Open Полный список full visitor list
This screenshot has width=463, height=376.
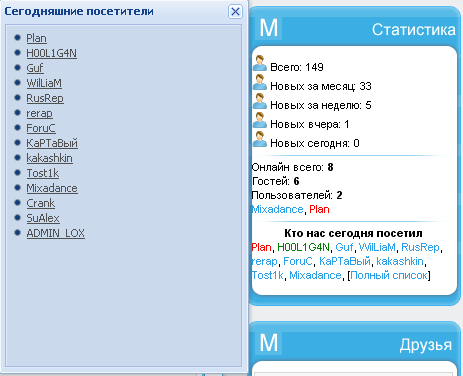click(389, 275)
